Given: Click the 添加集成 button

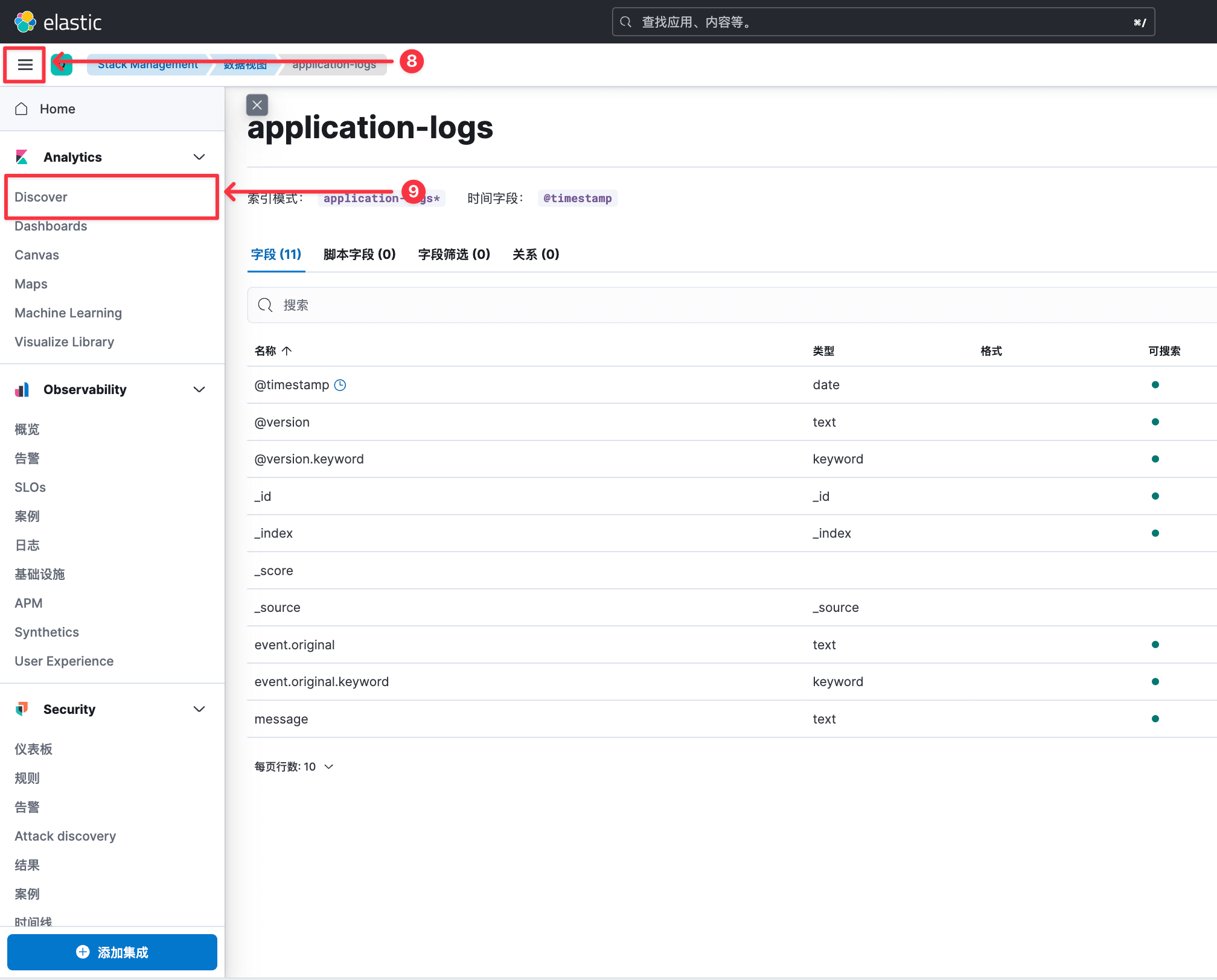Looking at the screenshot, I should 112,952.
